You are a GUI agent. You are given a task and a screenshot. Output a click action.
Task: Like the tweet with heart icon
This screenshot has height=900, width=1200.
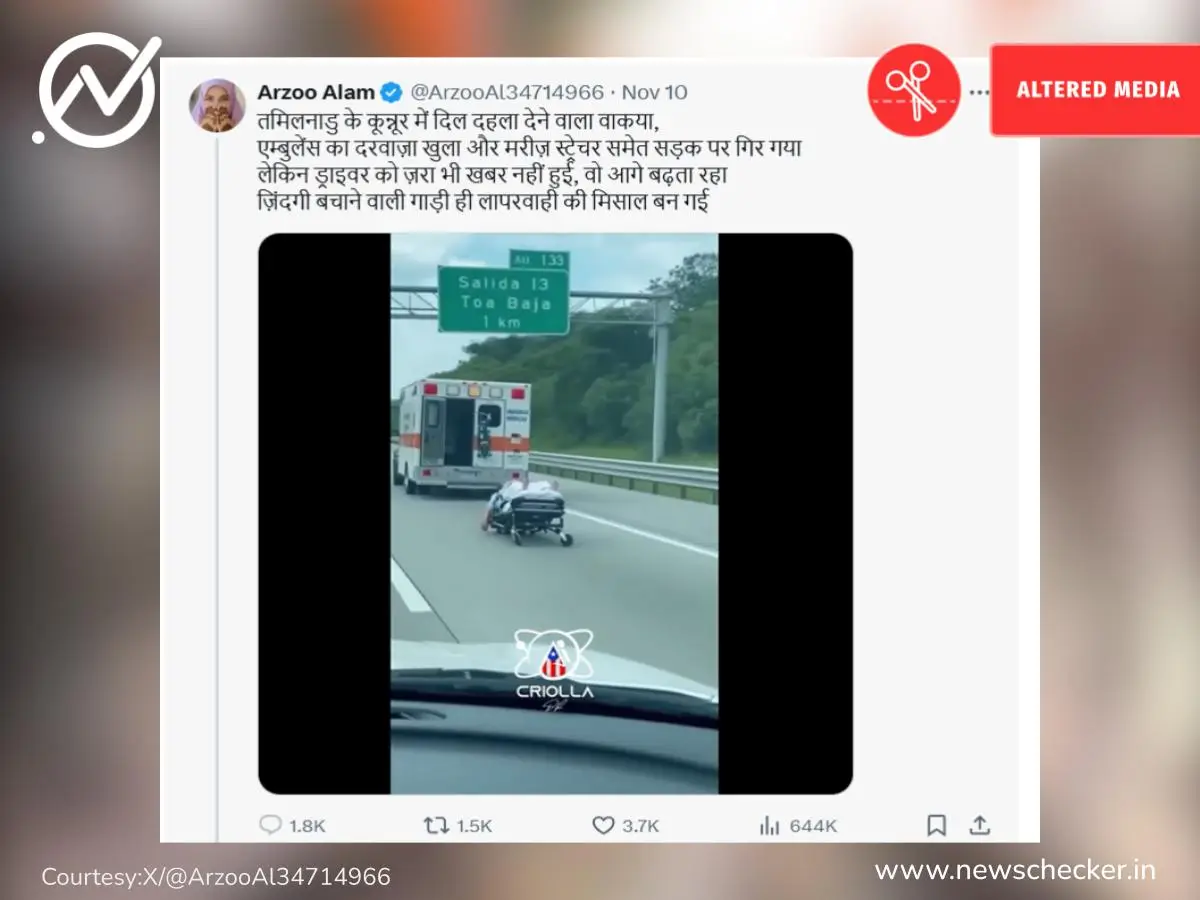603,825
